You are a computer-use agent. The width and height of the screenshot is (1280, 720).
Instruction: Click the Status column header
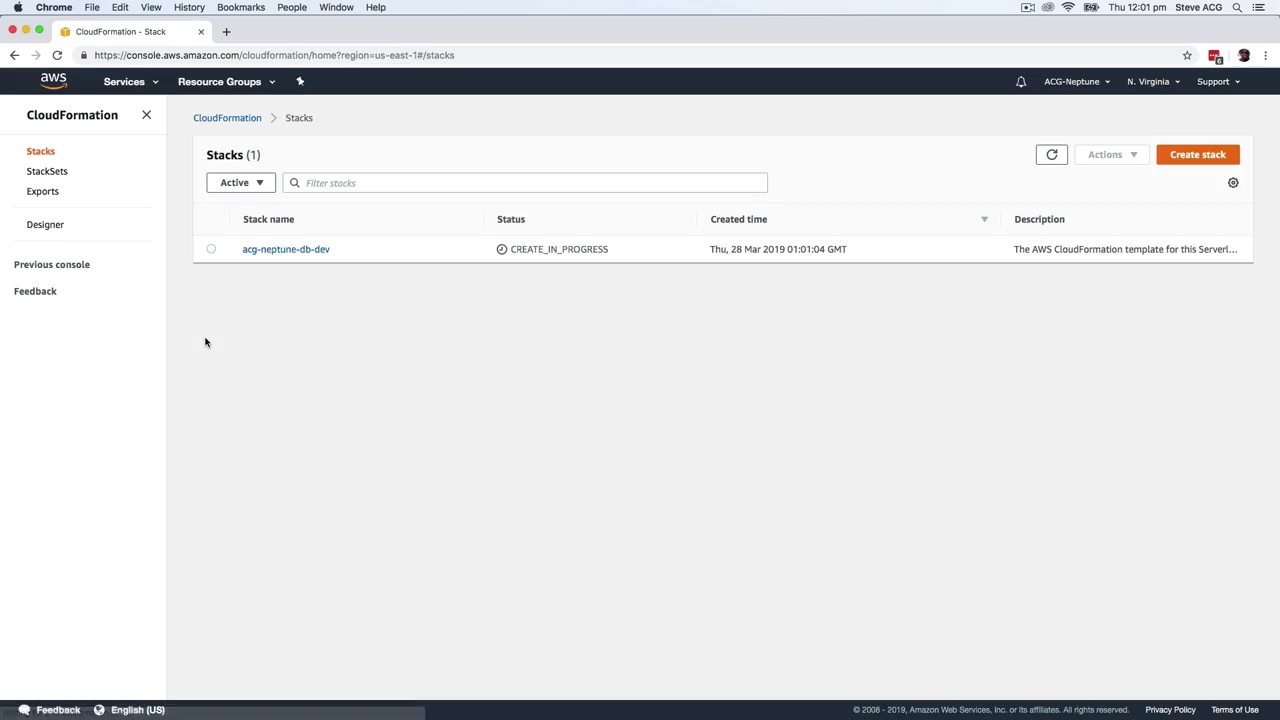point(511,219)
